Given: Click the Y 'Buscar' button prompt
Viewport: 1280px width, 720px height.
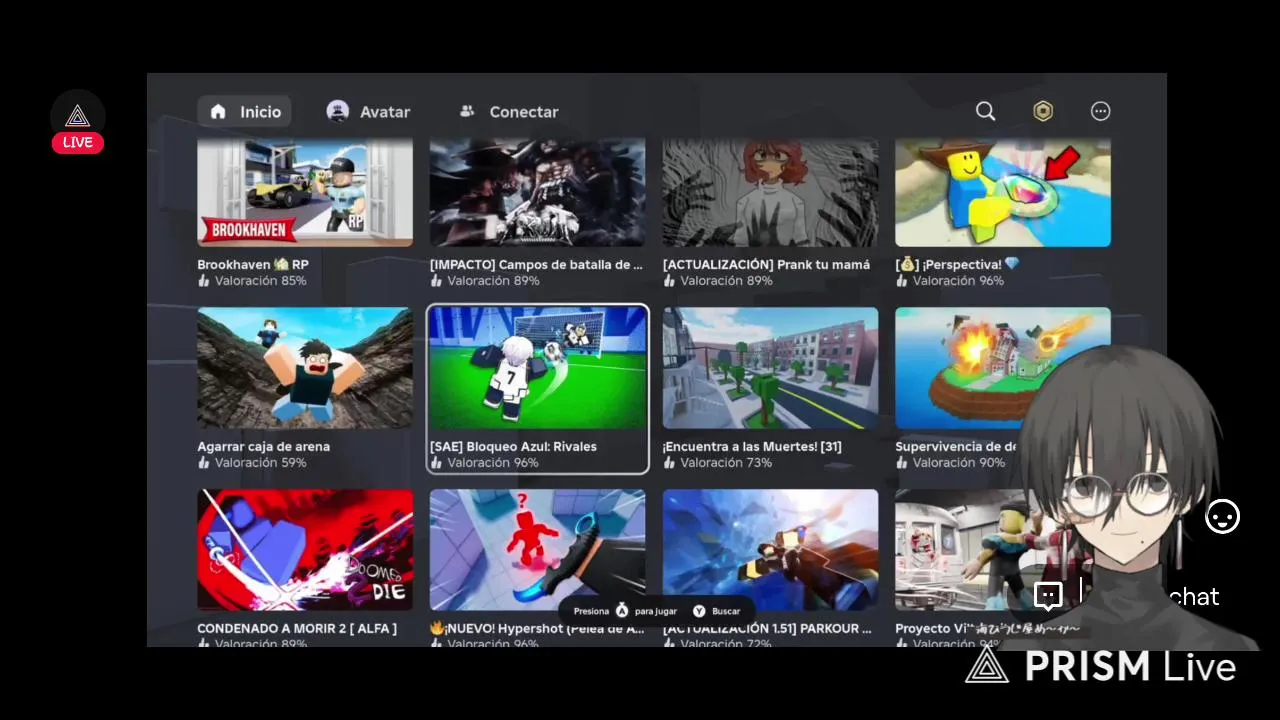Looking at the screenshot, I should [717, 611].
